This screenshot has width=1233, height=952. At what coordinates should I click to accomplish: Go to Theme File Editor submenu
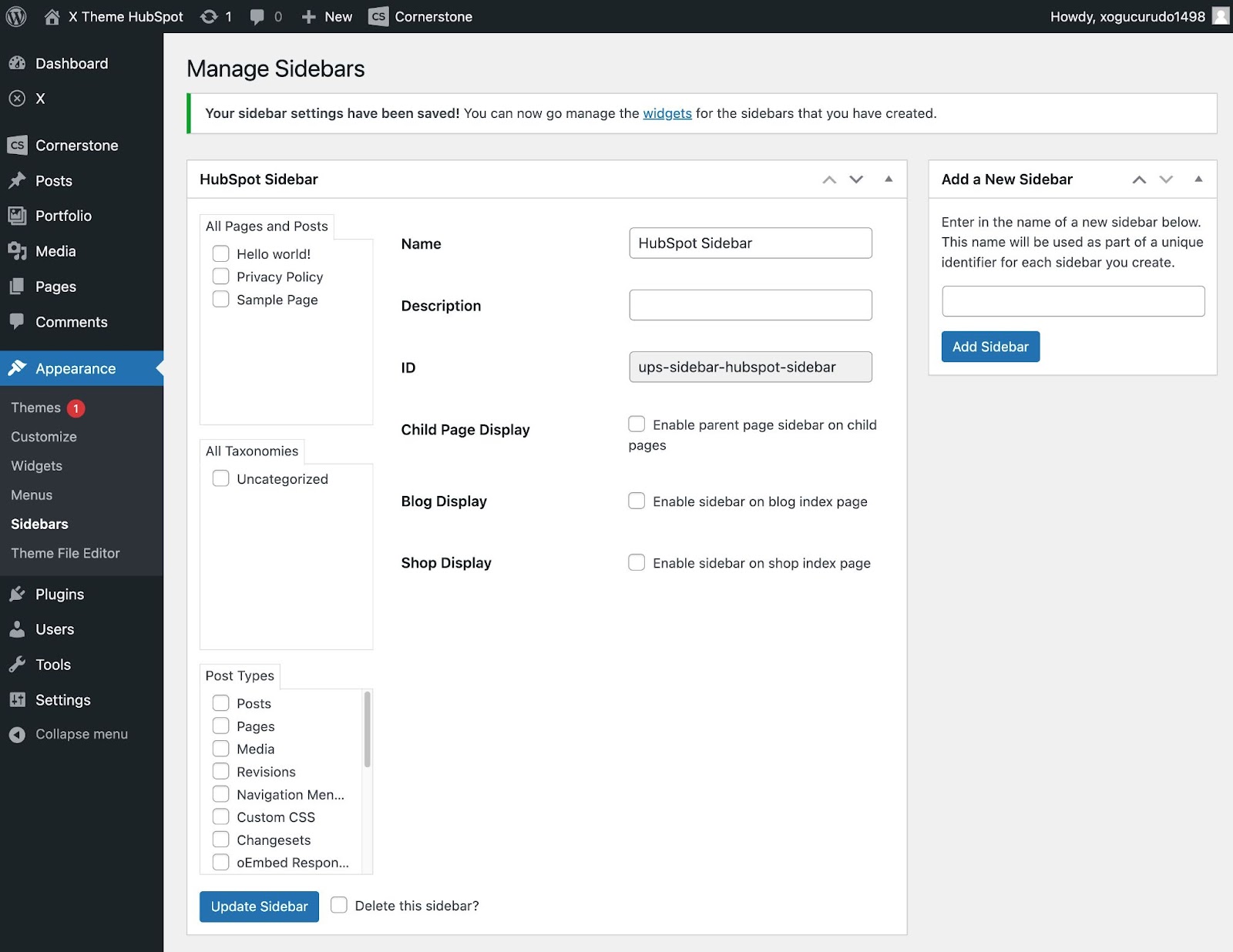tap(66, 553)
